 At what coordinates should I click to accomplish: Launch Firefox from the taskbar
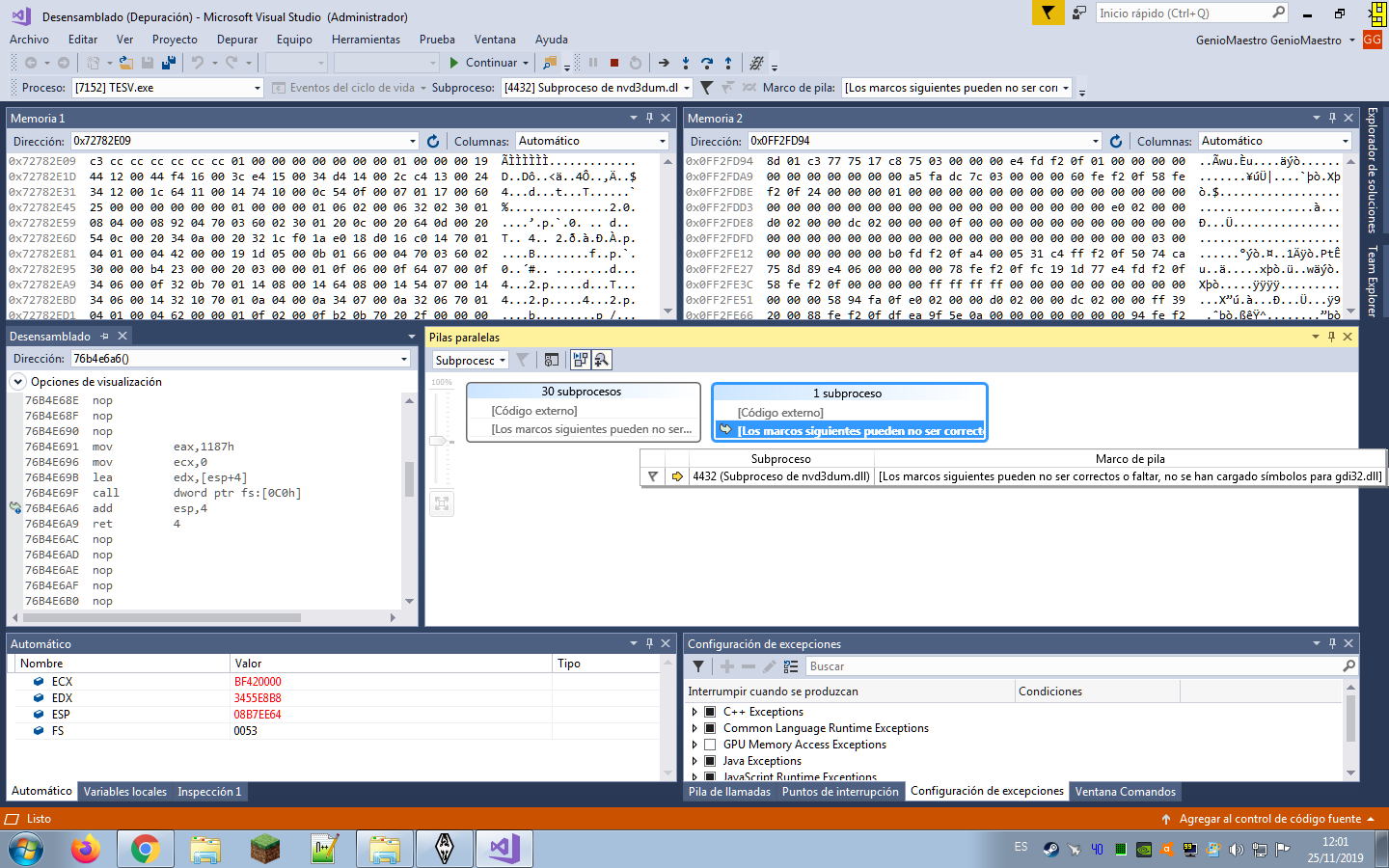(x=85, y=849)
